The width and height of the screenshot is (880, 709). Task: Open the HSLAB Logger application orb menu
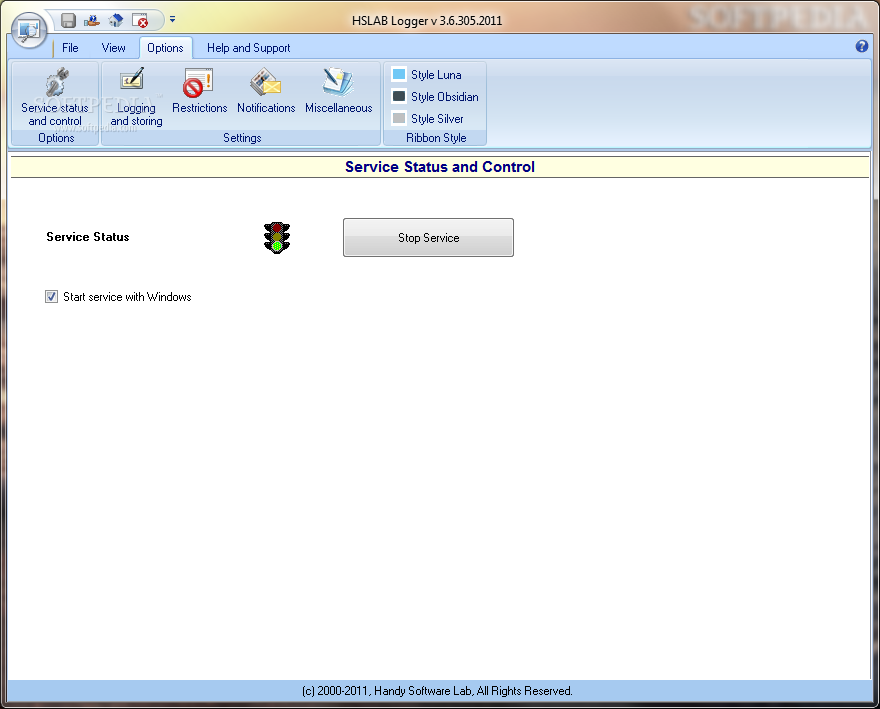click(x=29, y=29)
